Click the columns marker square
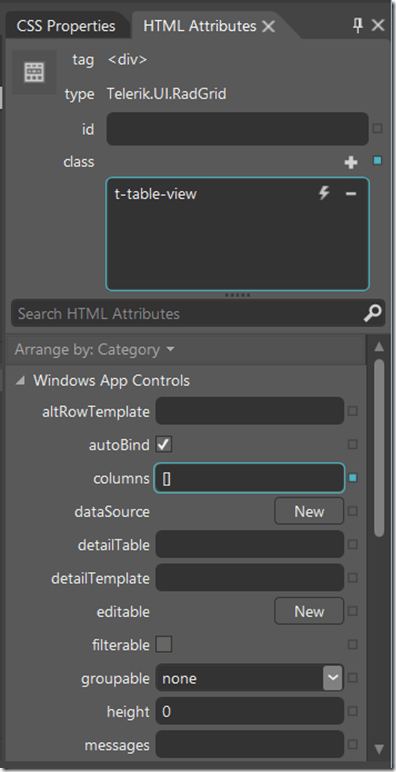The width and height of the screenshot is (396, 772). (353, 478)
